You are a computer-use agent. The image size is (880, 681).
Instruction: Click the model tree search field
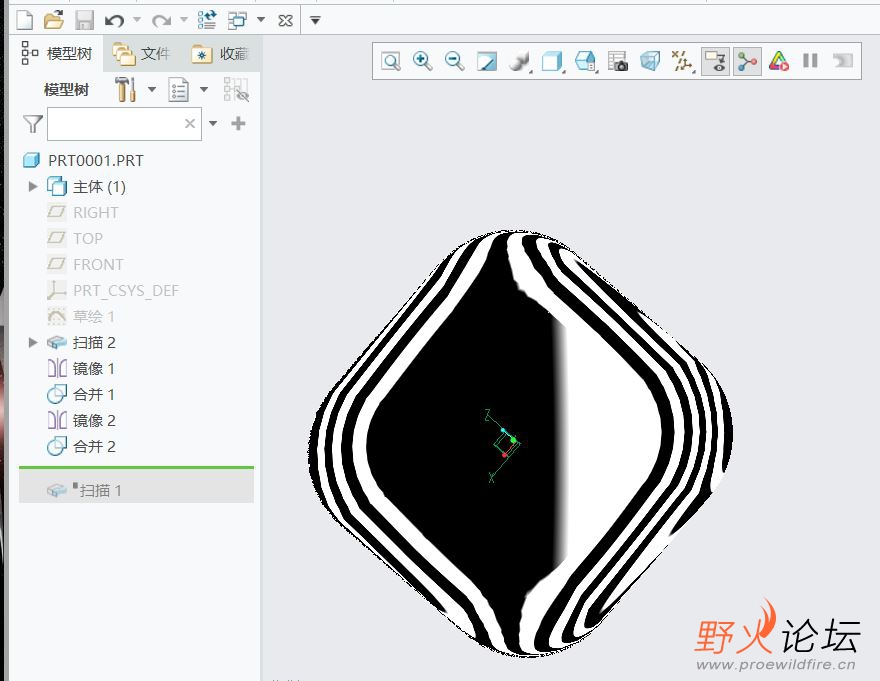coord(113,124)
